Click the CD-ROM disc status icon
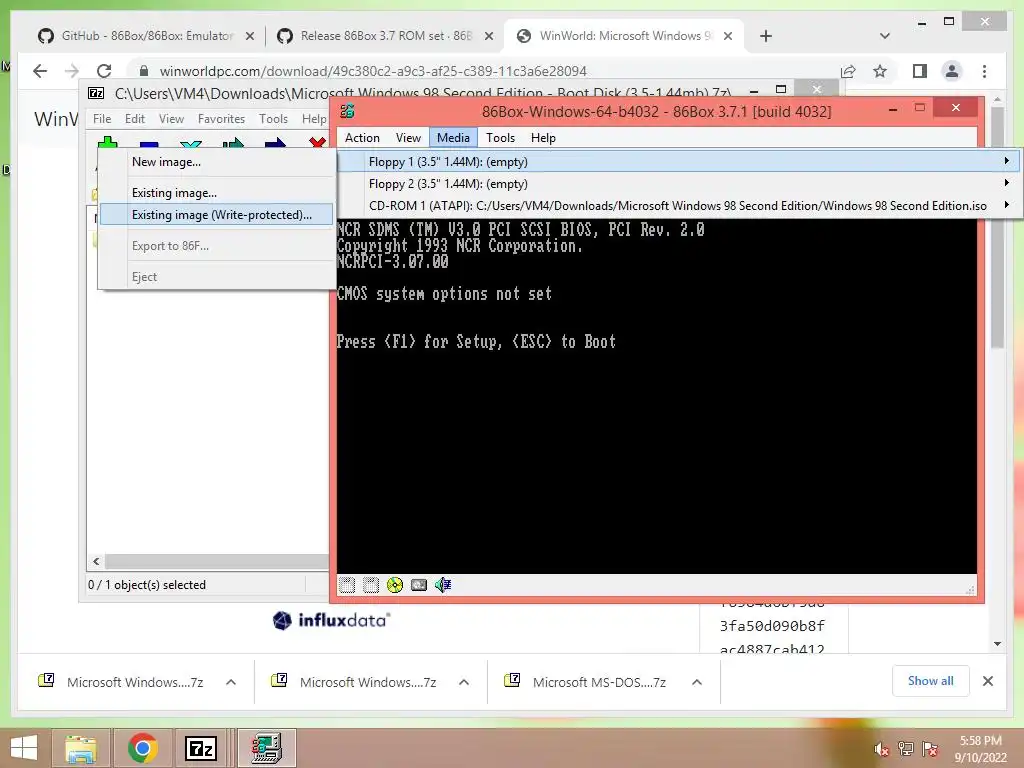Viewport: 1024px width, 768px height. (394, 584)
